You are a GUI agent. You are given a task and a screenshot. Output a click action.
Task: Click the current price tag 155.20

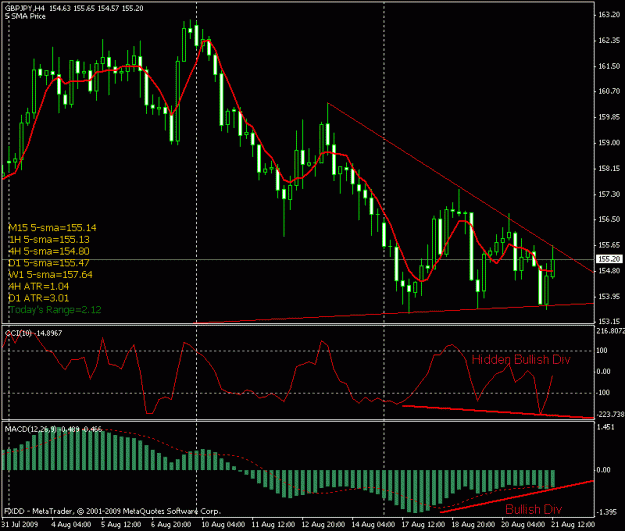click(x=609, y=259)
